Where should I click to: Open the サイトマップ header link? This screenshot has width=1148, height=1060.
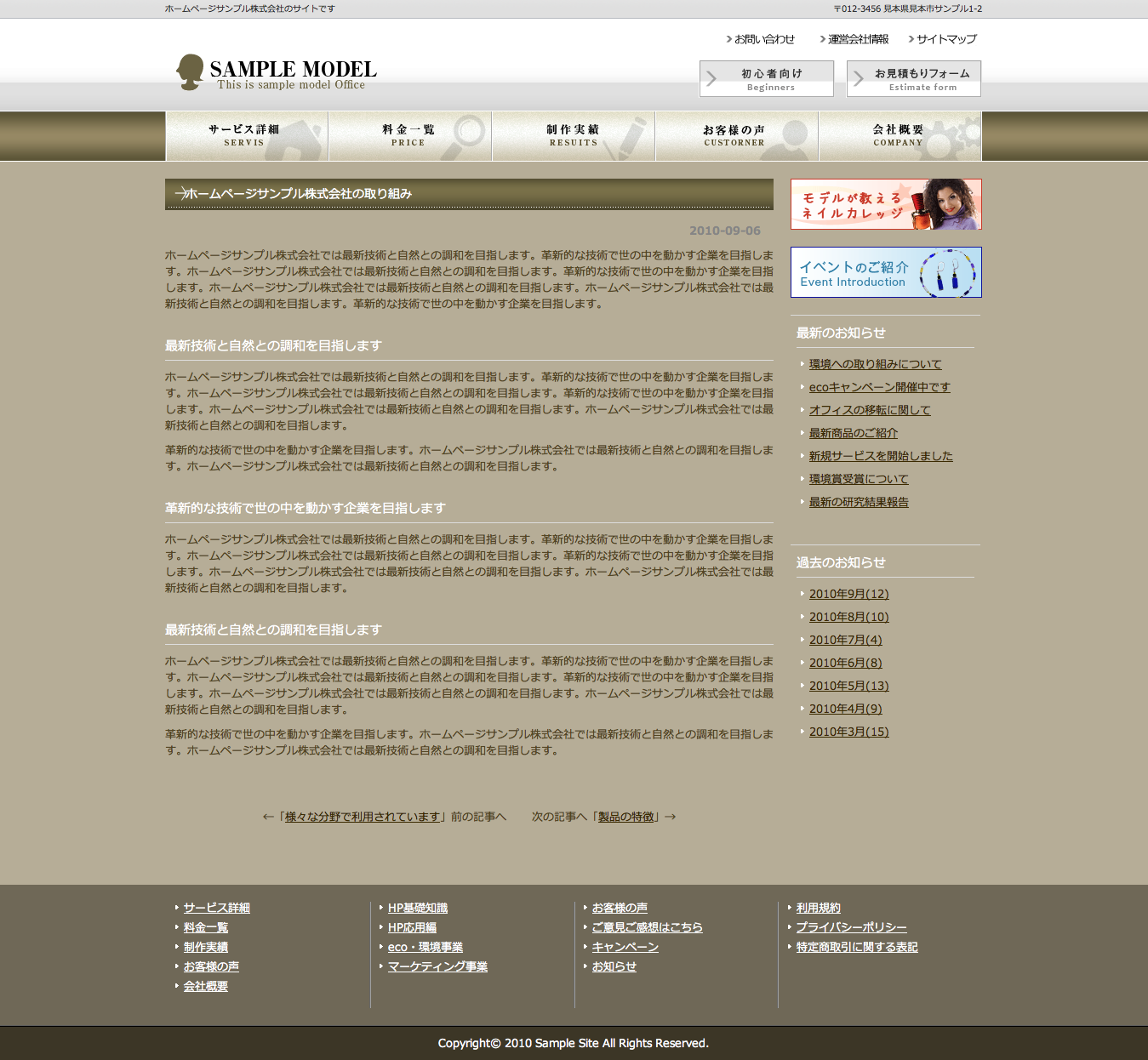946,39
